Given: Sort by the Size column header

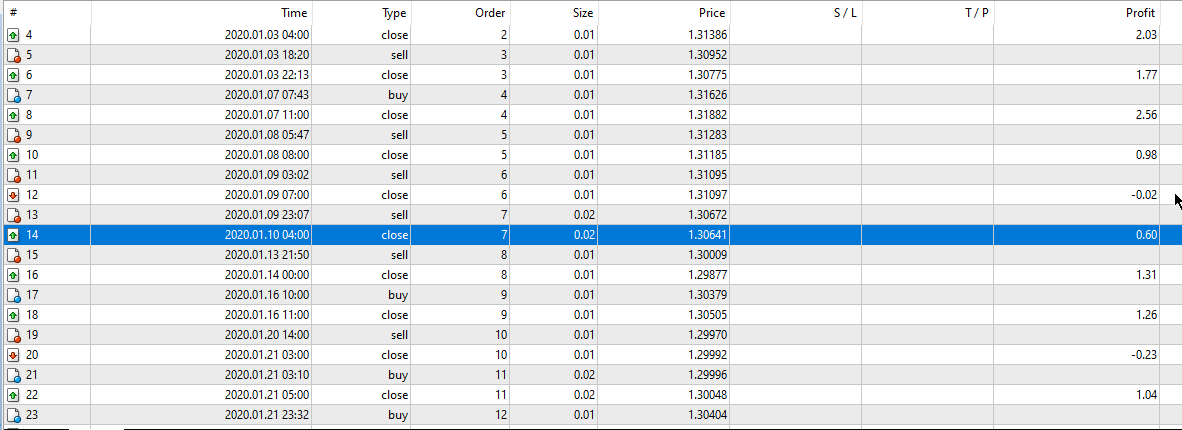Looking at the screenshot, I should 553,13.
